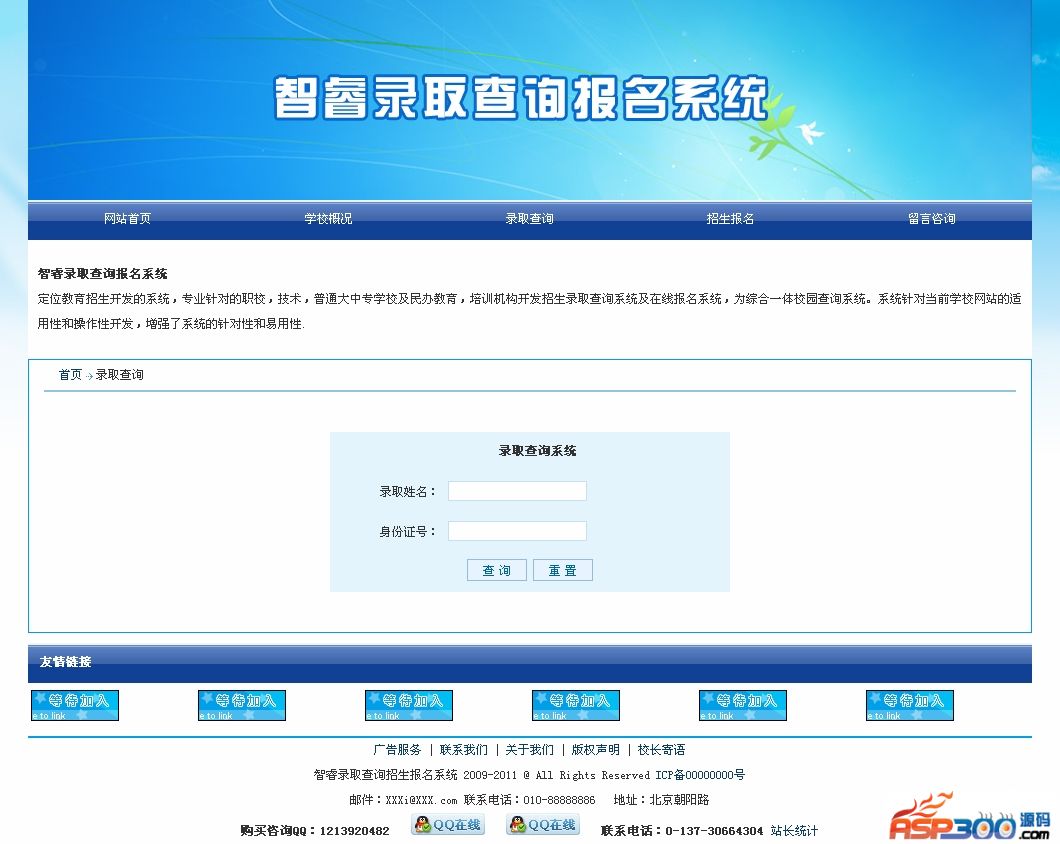The width and height of the screenshot is (1060, 844).
Task: Click the 地址：北京朝阳路 footer text
Action: [x=662, y=799]
